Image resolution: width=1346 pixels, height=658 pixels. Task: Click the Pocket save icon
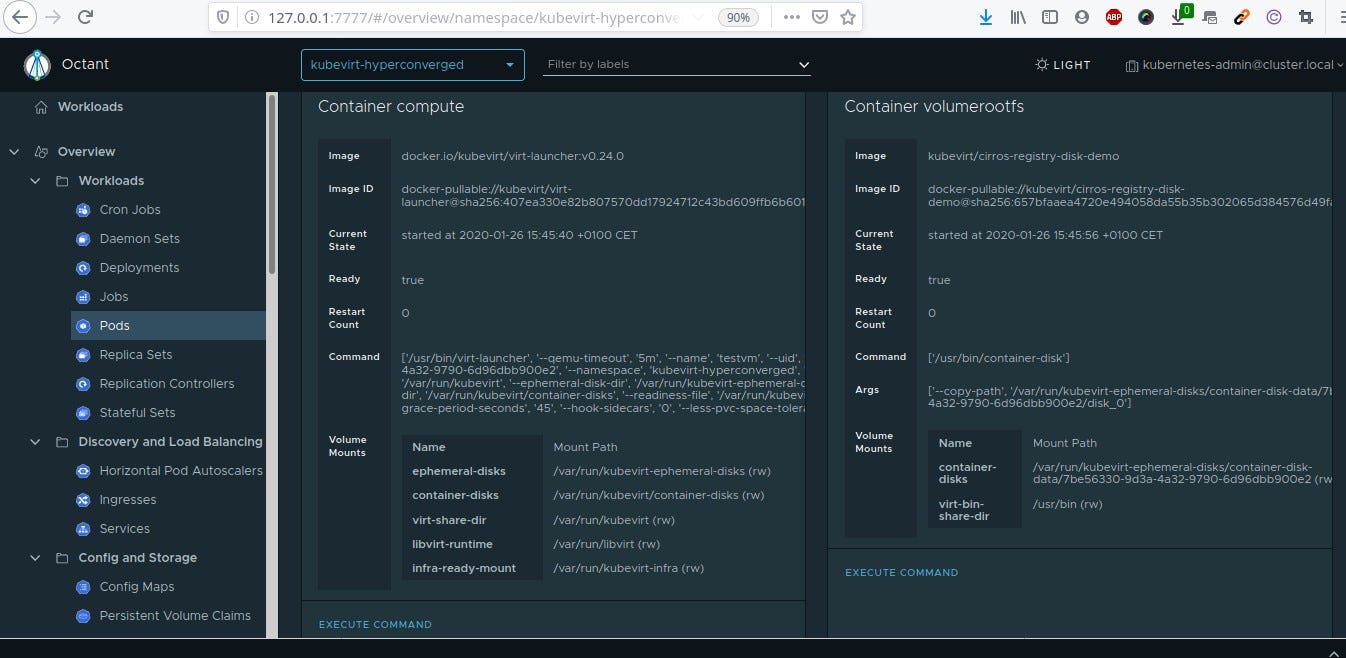(x=819, y=17)
